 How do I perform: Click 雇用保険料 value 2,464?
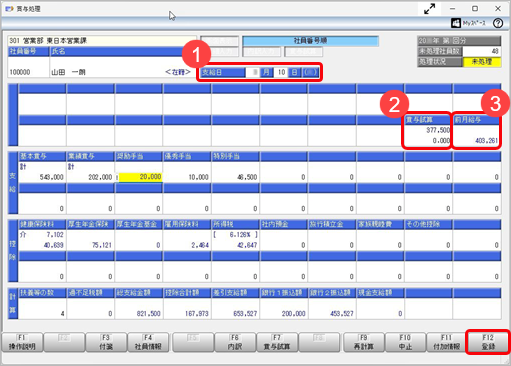(x=200, y=245)
